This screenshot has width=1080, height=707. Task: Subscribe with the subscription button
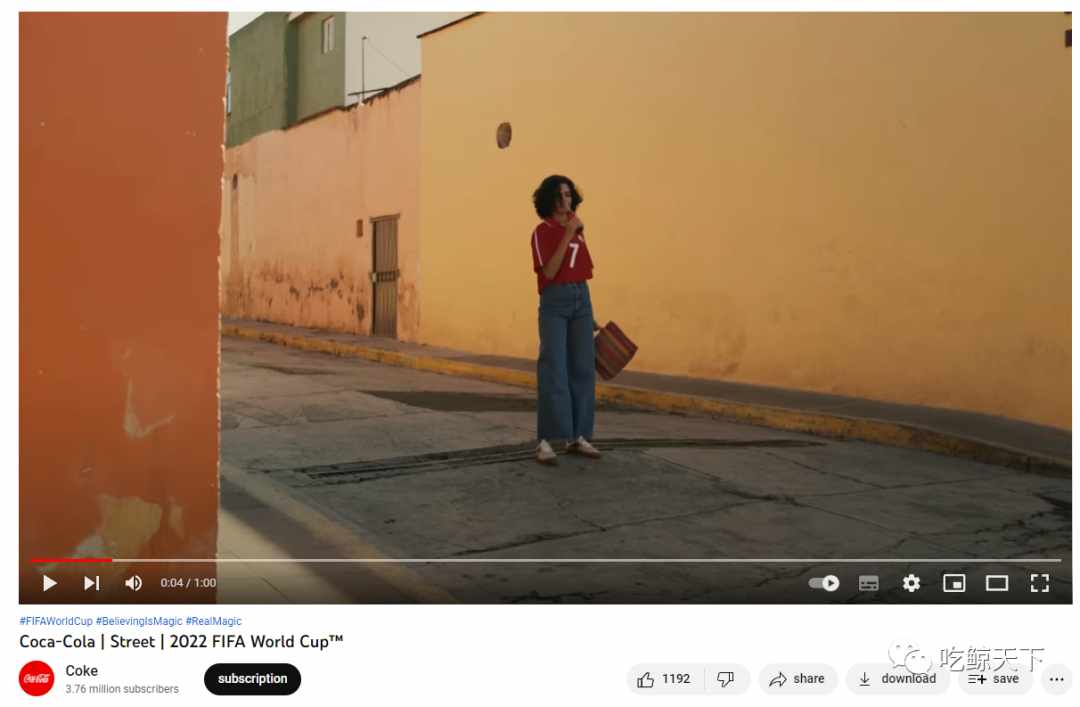point(252,679)
